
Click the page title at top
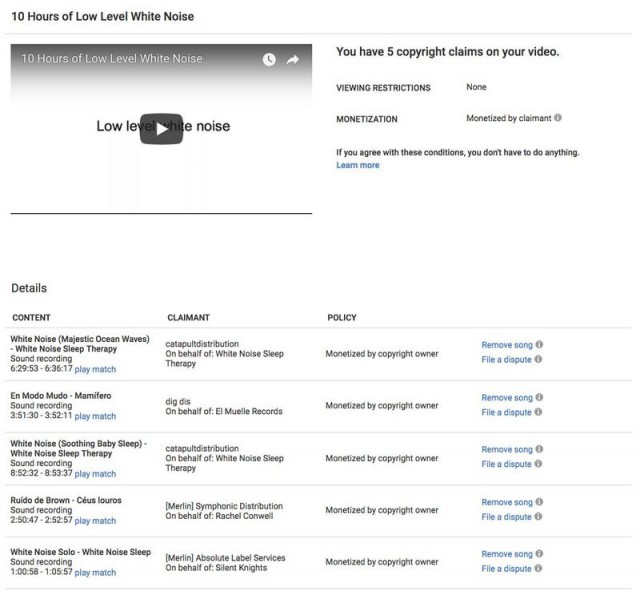click(102, 16)
